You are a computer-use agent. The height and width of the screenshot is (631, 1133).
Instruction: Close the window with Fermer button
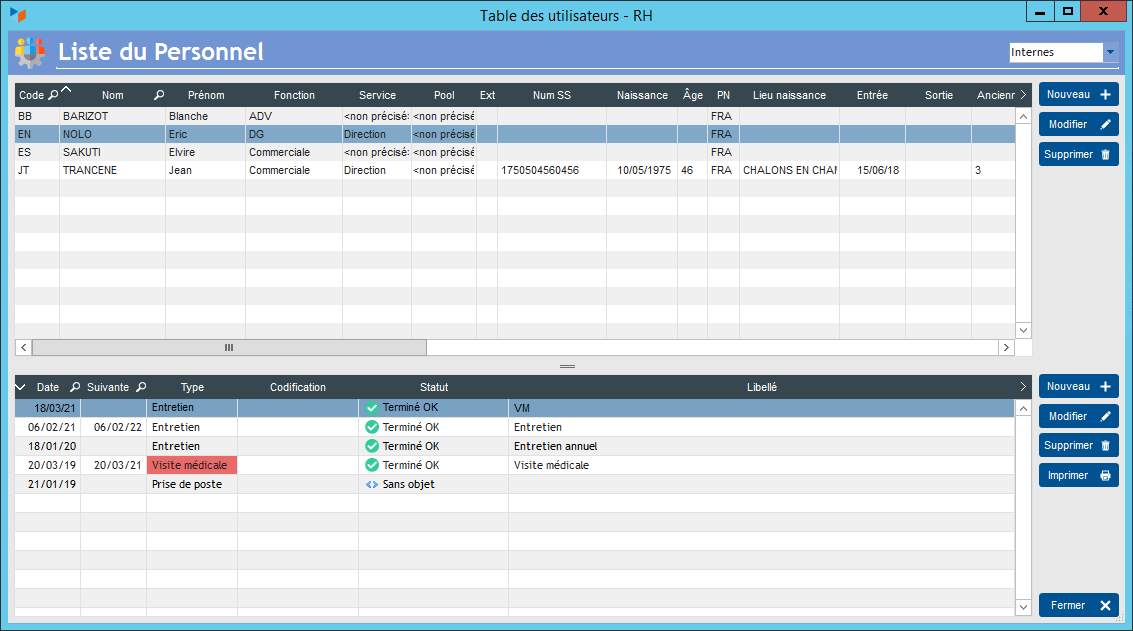click(1078, 605)
